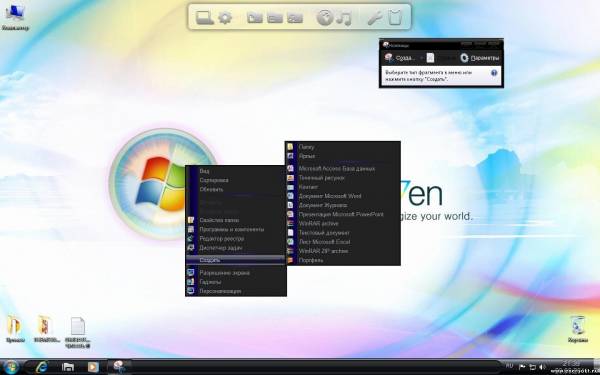Choose Обновить in the context menu
This screenshot has width=600, height=375.
236,189
